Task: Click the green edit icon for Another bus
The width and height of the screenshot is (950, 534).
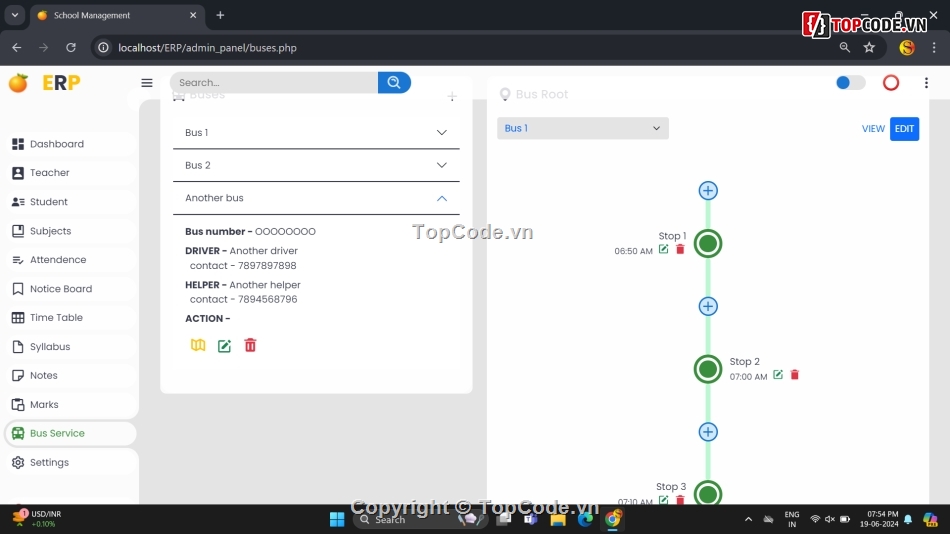Action: (224, 346)
